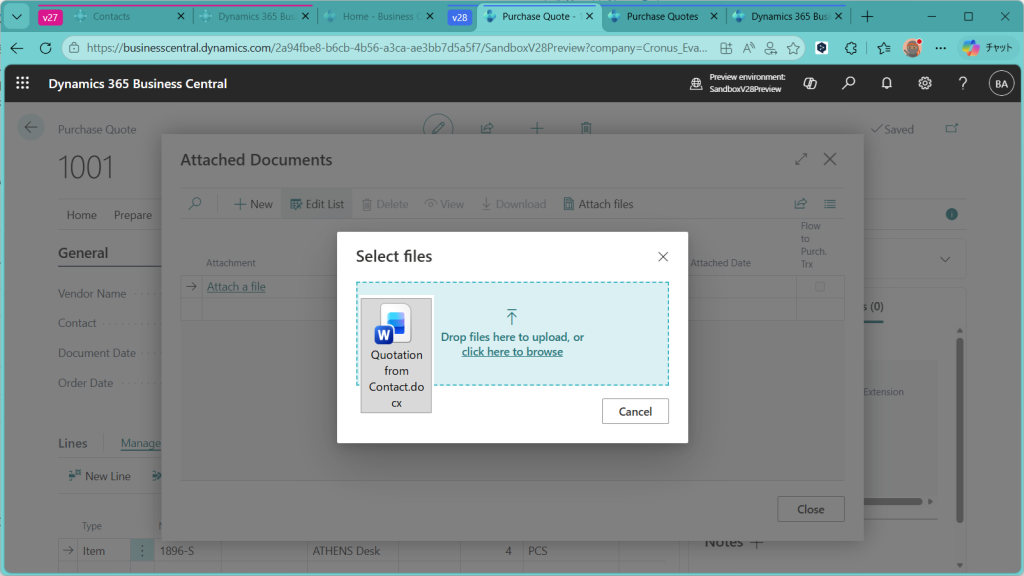Viewport: 1024px width, 576px height.
Task: Click the help question mark icon
Action: [963, 84]
